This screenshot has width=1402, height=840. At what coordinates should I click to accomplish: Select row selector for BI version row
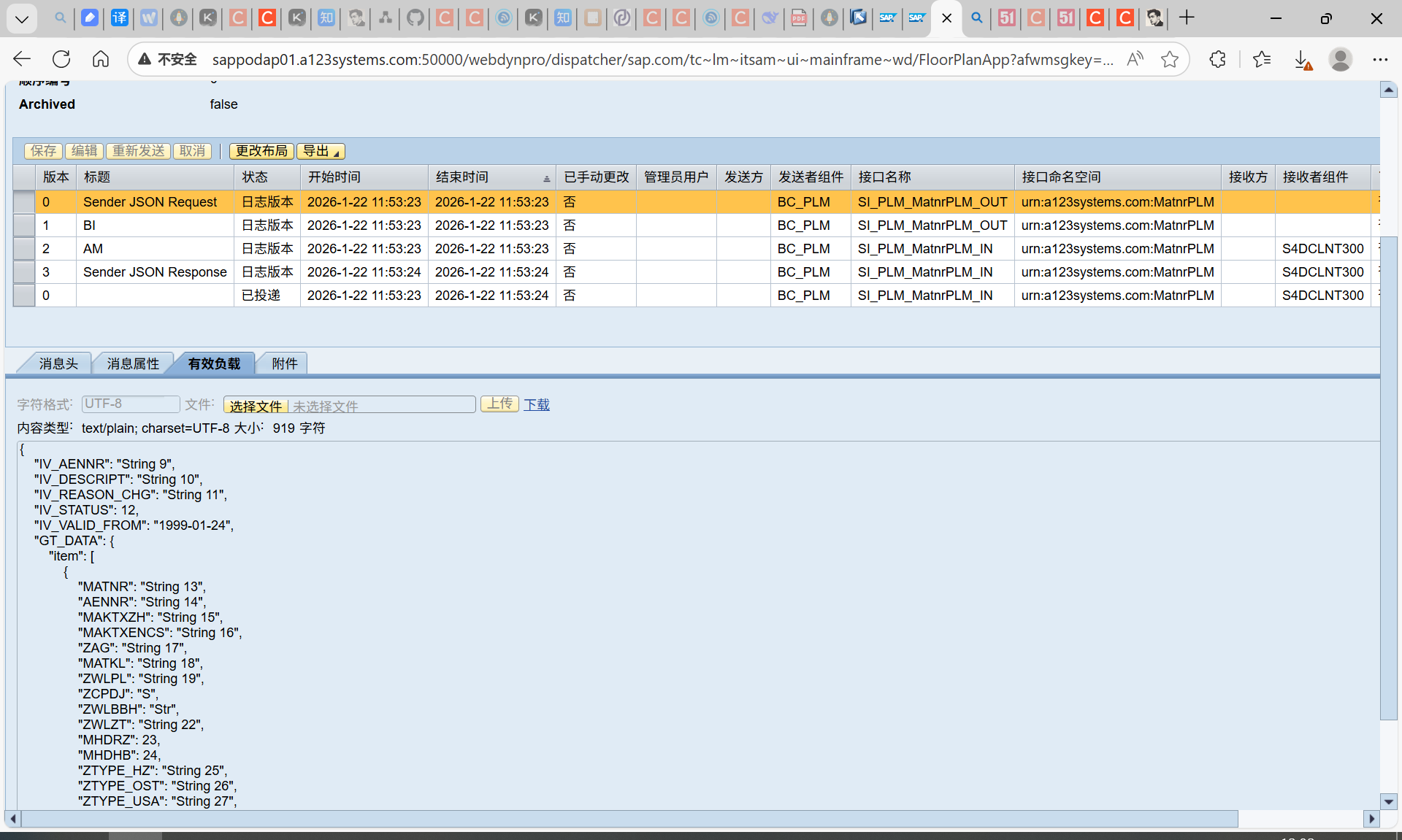[x=24, y=226]
